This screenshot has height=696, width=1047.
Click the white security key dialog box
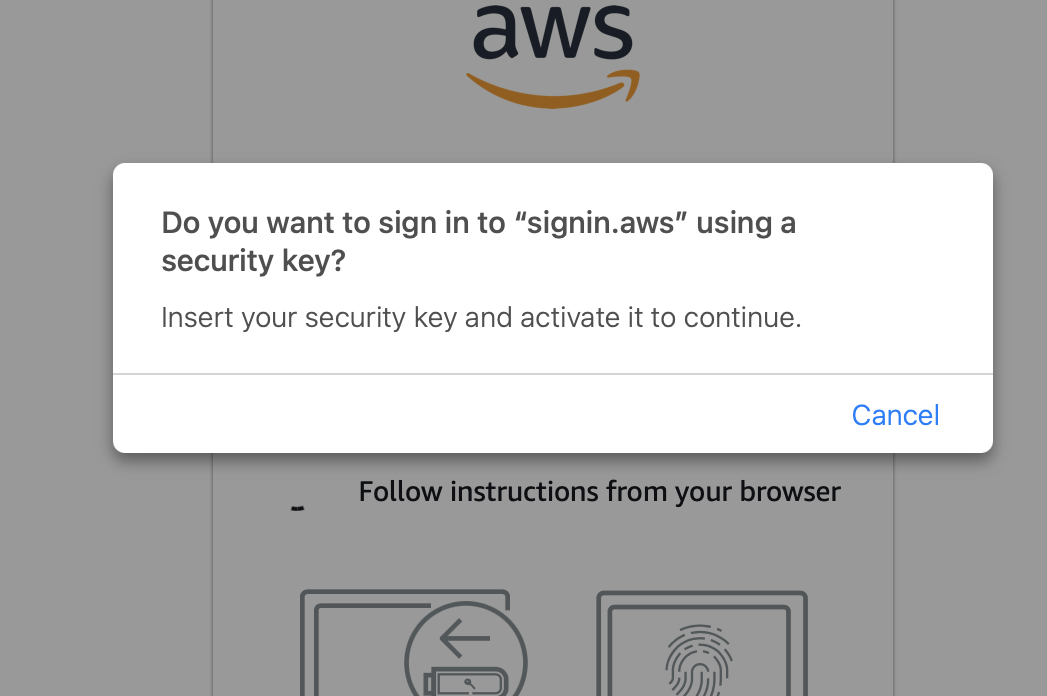coord(553,307)
